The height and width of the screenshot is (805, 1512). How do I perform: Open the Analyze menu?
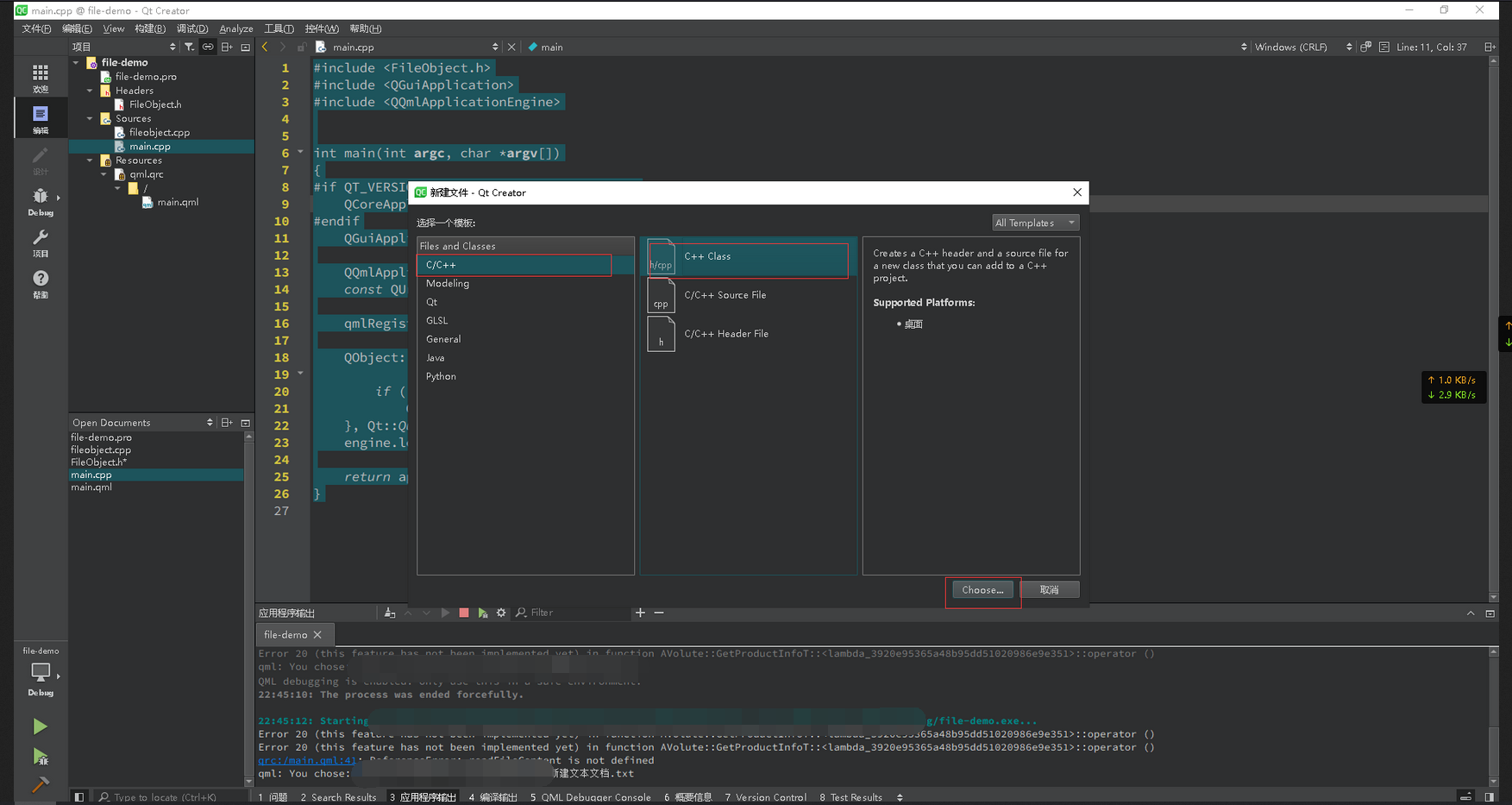[x=236, y=28]
